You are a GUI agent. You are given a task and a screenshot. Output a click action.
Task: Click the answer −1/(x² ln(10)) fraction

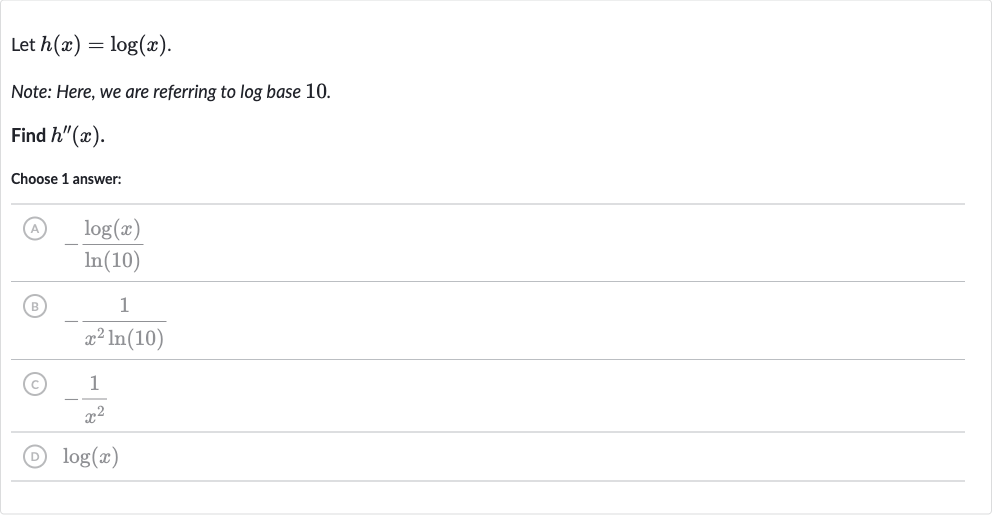[115, 321]
